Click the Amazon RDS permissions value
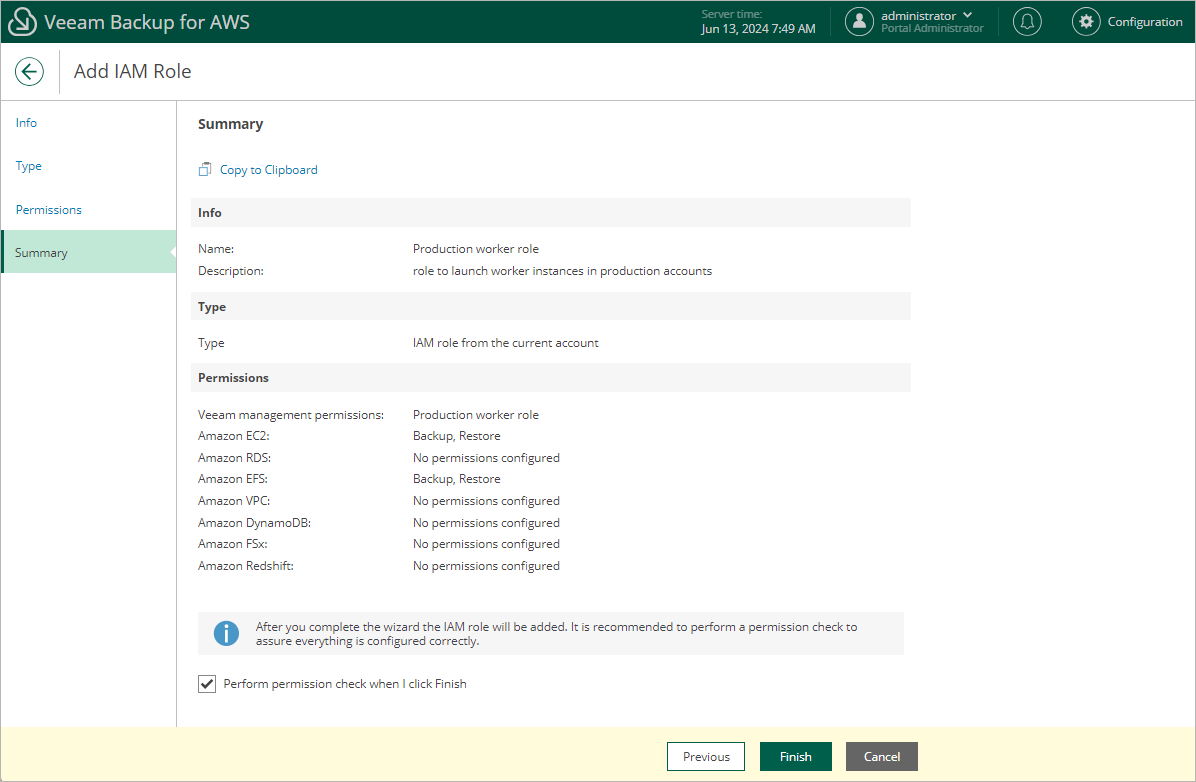The height and width of the screenshot is (782, 1196). point(486,458)
